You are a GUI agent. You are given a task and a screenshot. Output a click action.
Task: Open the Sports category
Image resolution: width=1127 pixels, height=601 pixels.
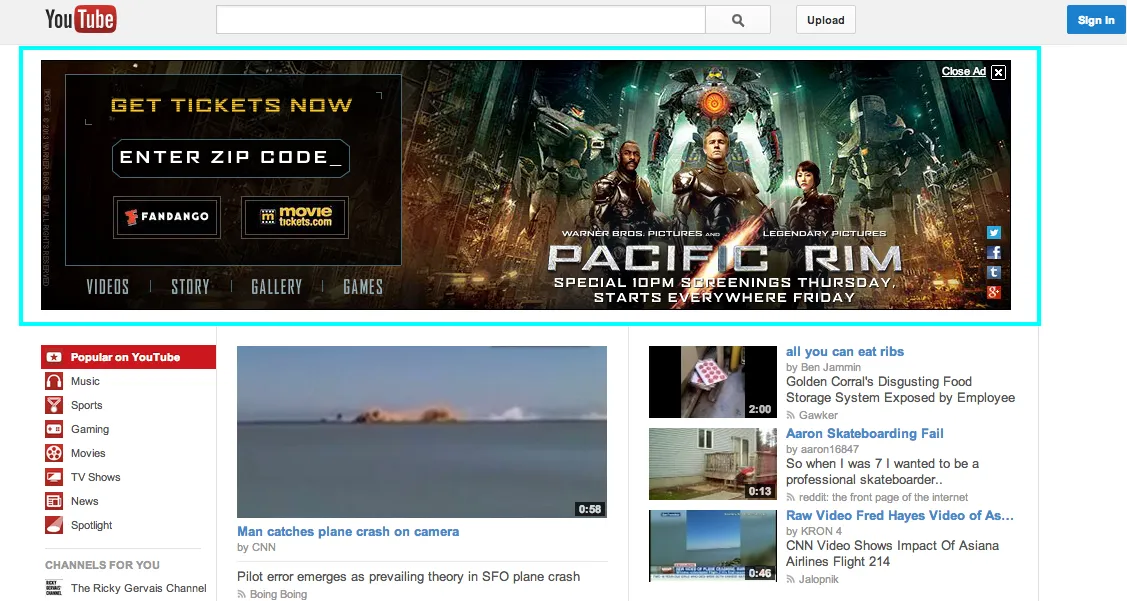(x=86, y=405)
